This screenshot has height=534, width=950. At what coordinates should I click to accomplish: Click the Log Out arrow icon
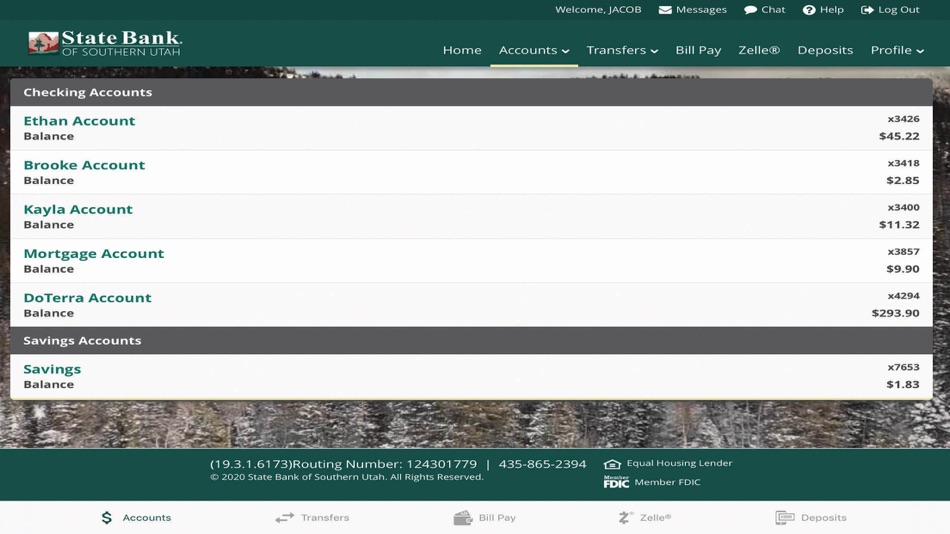pos(867,10)
